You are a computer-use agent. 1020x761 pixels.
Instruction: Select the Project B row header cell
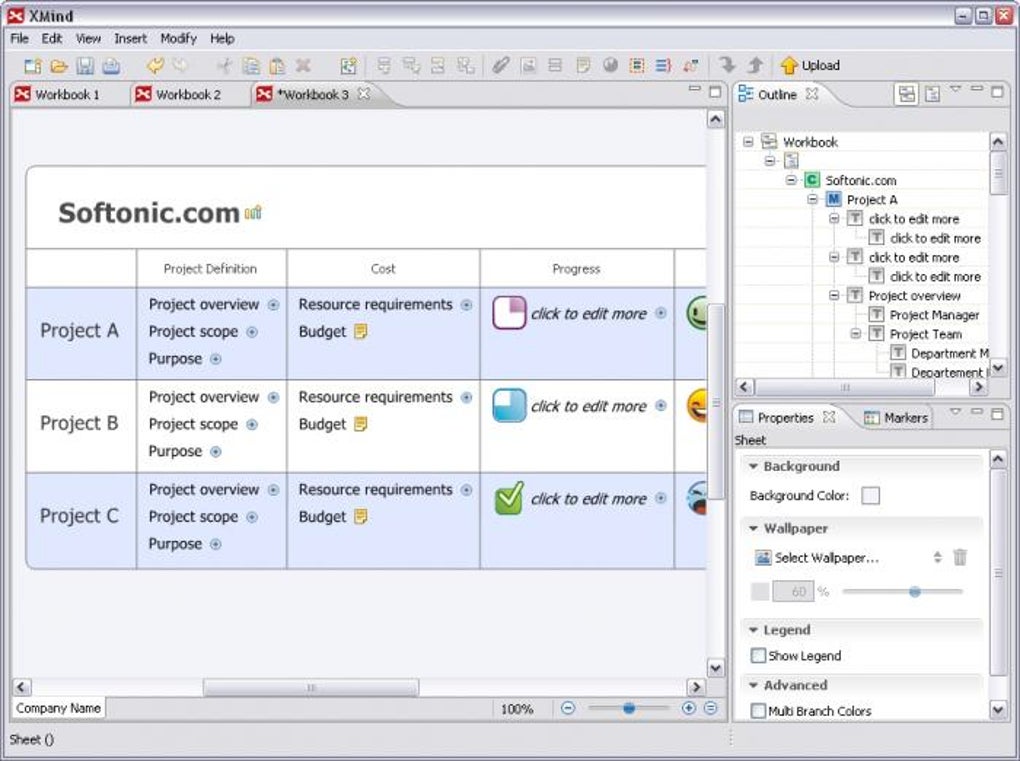pyautogui.click(x=81, y=426)
